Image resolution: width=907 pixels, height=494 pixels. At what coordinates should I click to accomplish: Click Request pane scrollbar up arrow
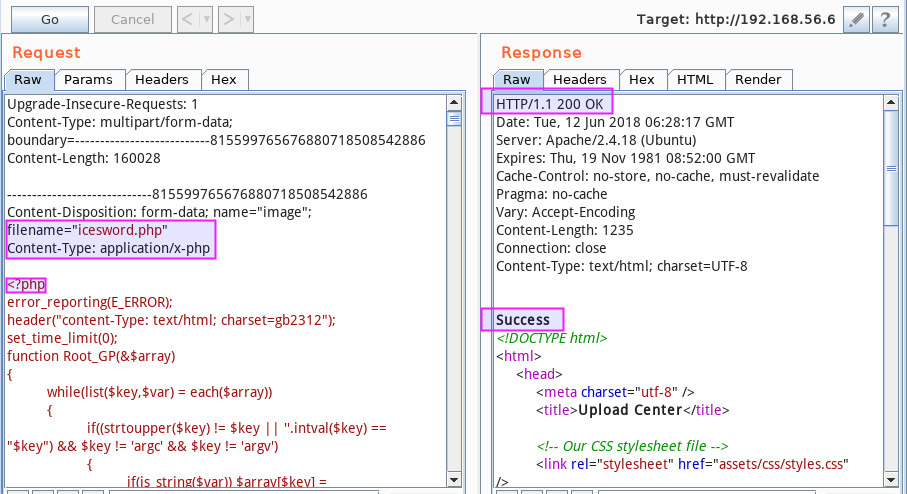[454, 102]
